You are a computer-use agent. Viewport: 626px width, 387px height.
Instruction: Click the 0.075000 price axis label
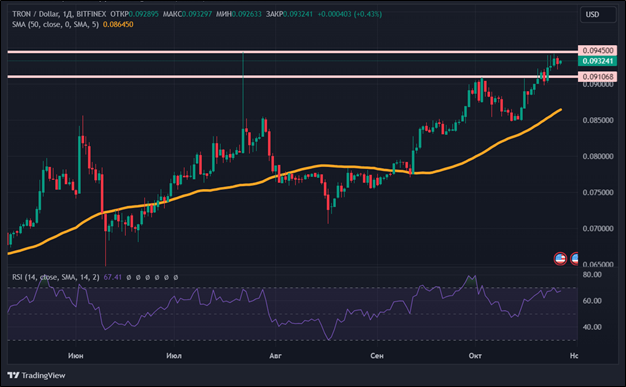pos(598,192)
